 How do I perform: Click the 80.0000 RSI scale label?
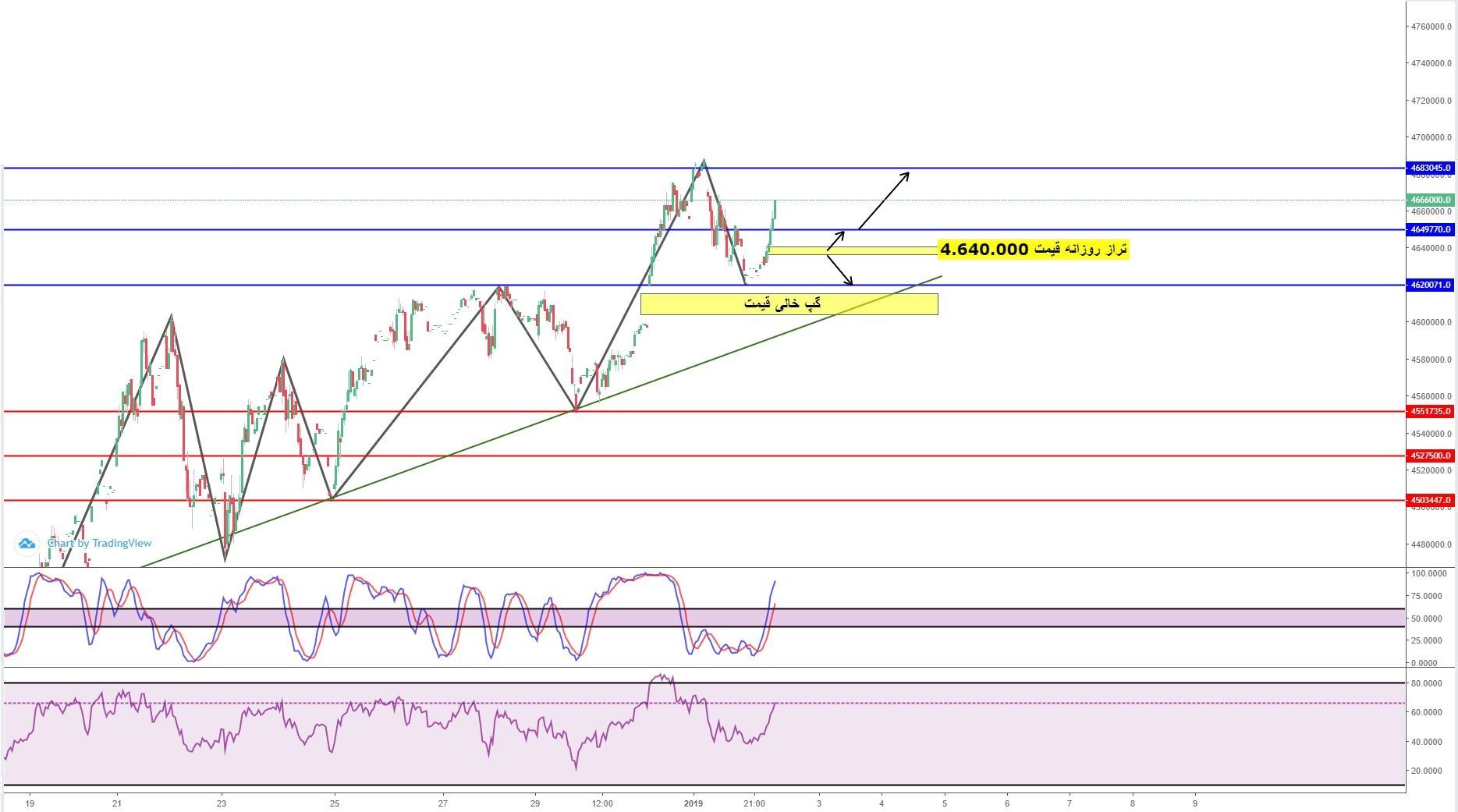point(1429,683)
